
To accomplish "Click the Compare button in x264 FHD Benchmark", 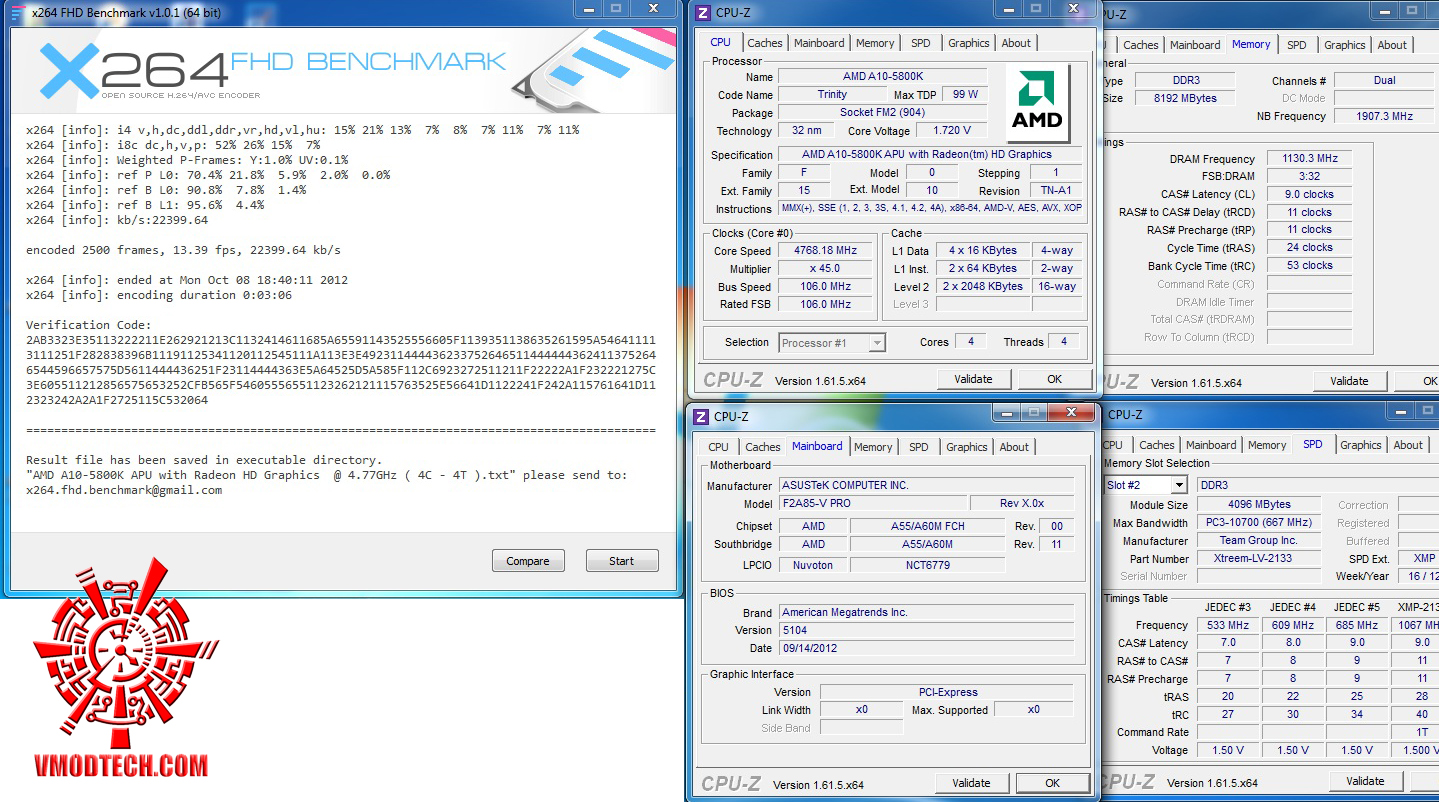I will tap(528, 561).
